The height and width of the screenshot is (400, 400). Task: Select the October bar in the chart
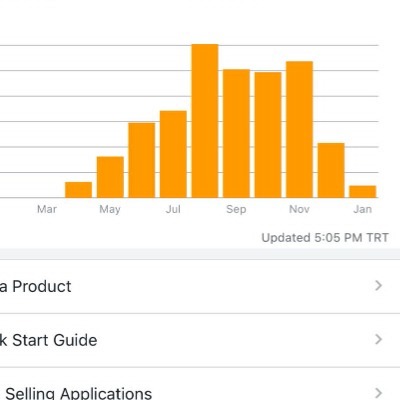(x=268, y=135)
